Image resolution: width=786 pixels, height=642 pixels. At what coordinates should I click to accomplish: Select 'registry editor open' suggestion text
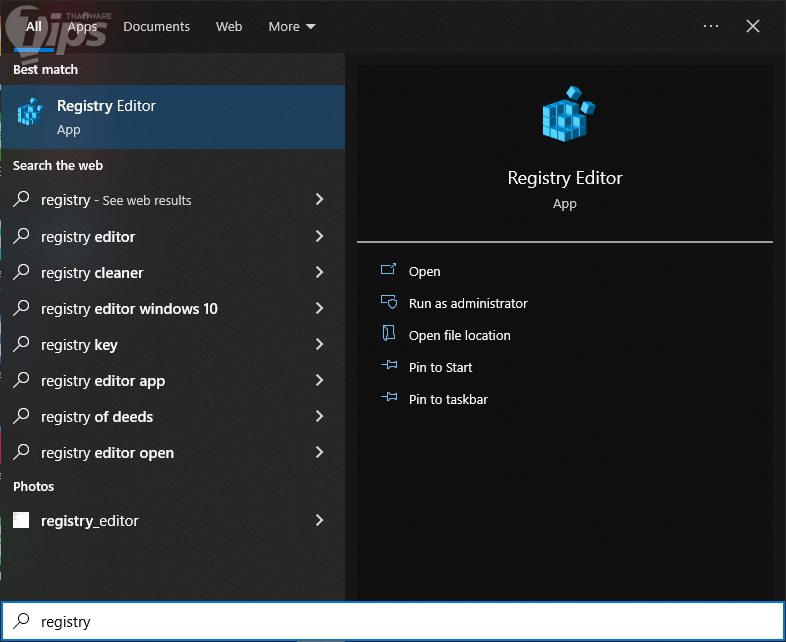(107, 454)
